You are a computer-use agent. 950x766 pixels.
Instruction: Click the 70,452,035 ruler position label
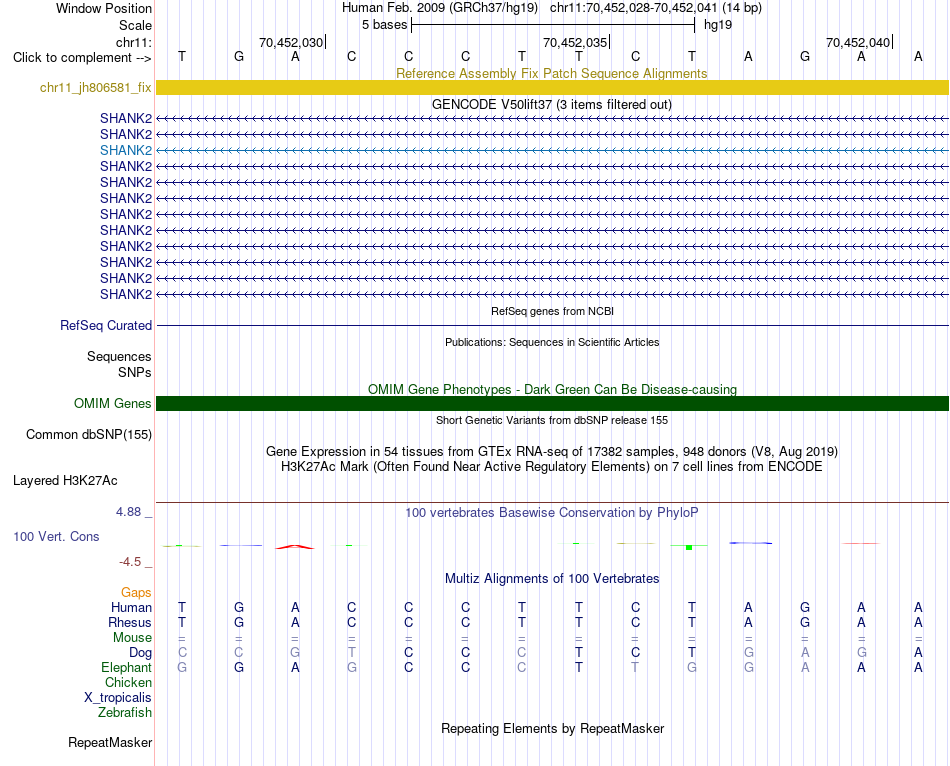pyautogui.click(x=574, y=42)
